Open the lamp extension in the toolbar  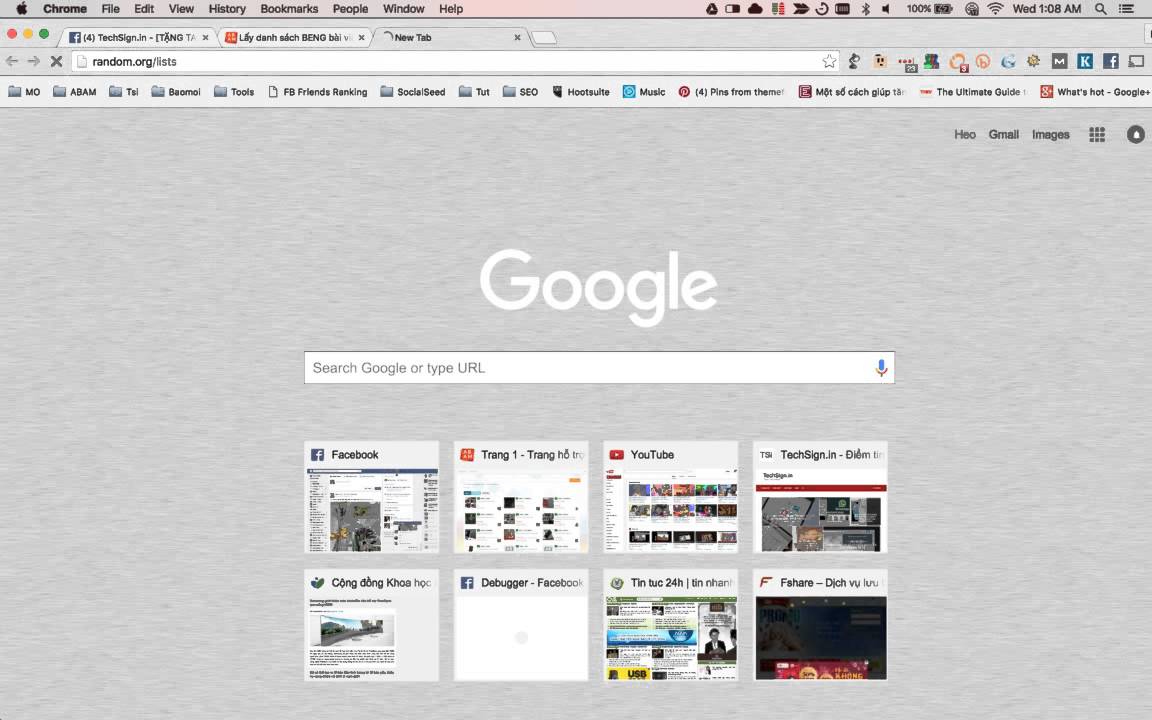pos(854,62)
